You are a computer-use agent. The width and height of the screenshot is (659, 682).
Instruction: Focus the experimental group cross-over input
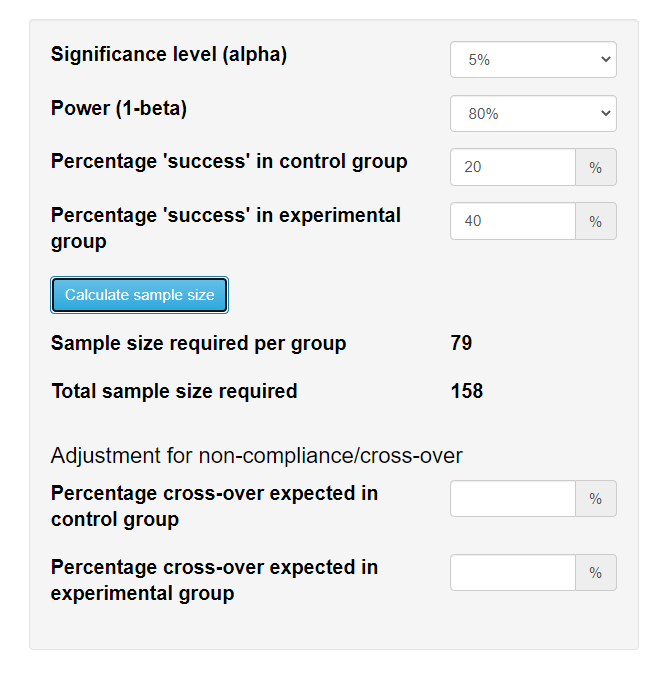tap(512, 572)
